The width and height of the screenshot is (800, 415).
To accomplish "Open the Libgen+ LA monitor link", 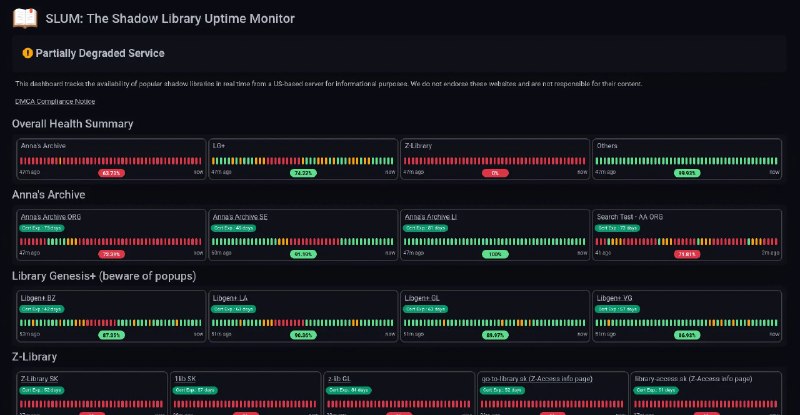I will (230, 298).
